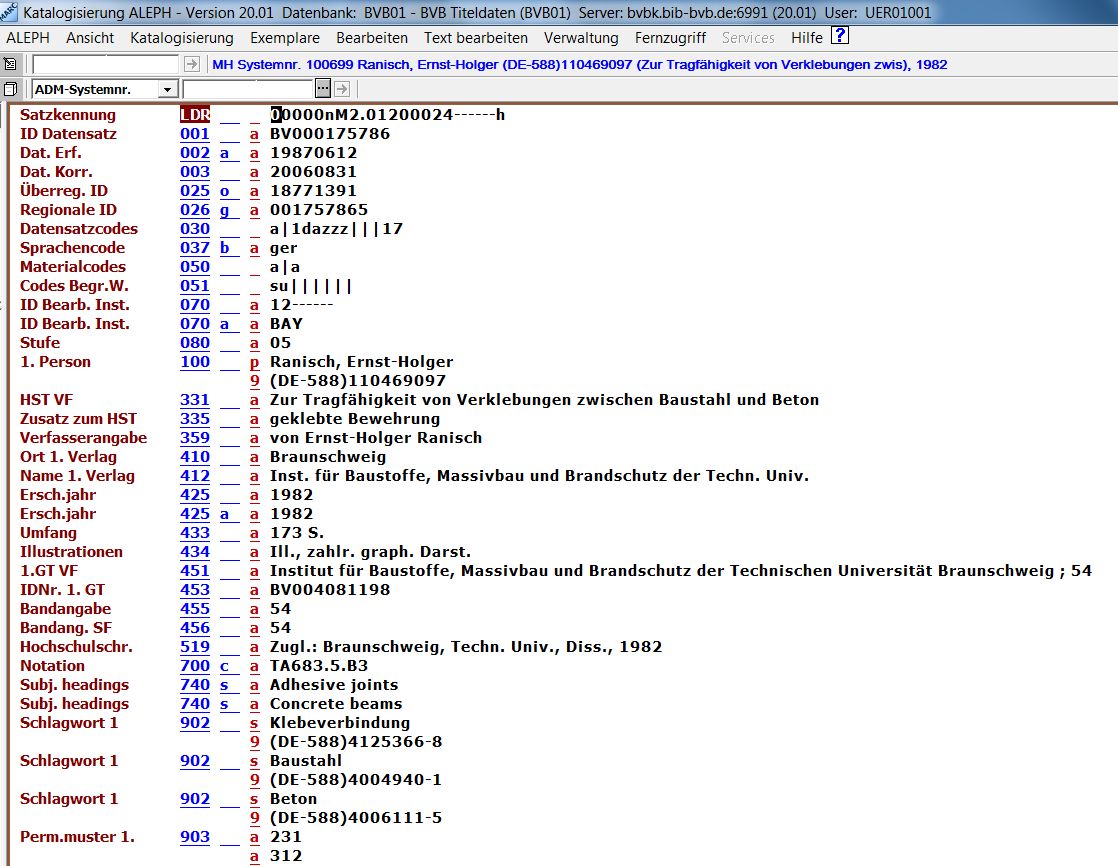Open the Exemplare menu

pos(285,38)
